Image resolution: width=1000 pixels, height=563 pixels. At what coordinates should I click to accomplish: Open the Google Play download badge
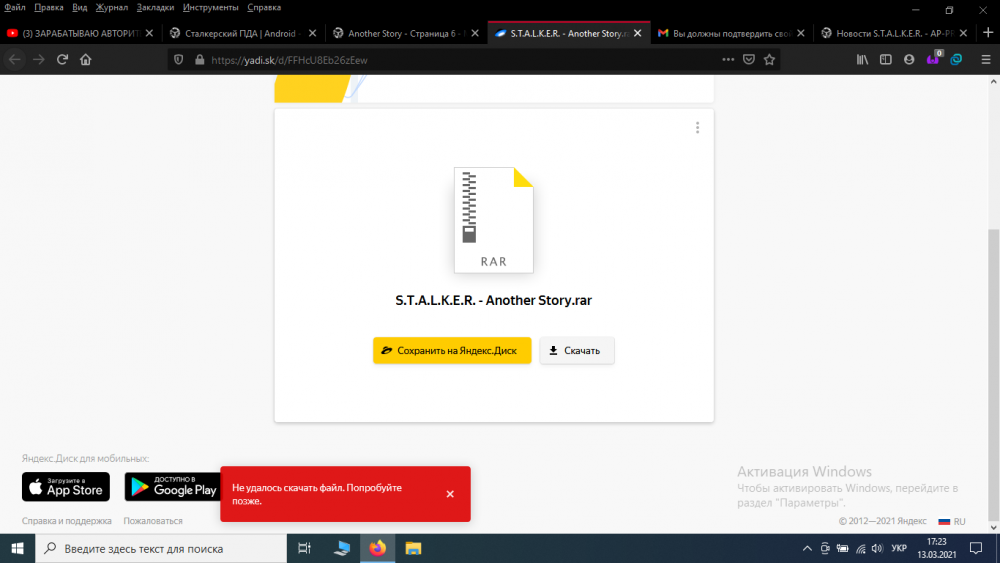pyautogui.click(x=173, y=486)
